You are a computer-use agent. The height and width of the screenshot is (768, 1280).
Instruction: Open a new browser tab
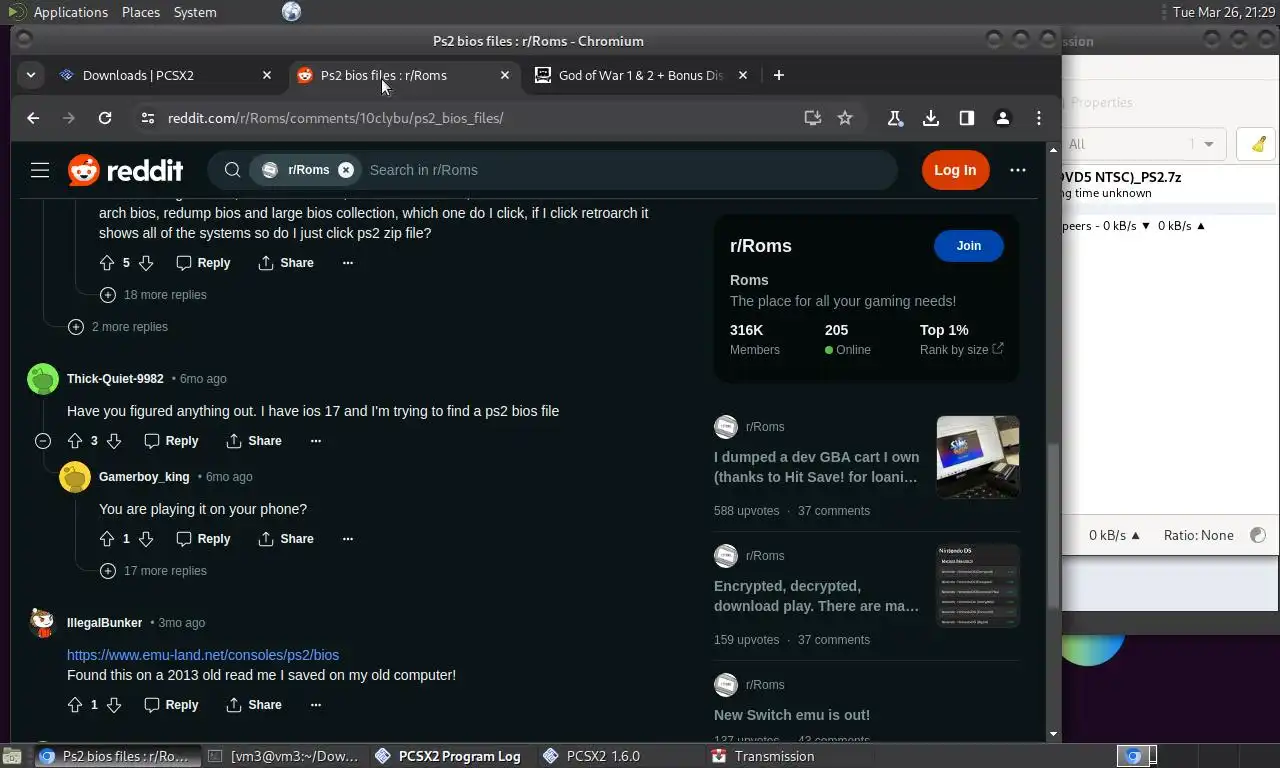tap(779, 75)
